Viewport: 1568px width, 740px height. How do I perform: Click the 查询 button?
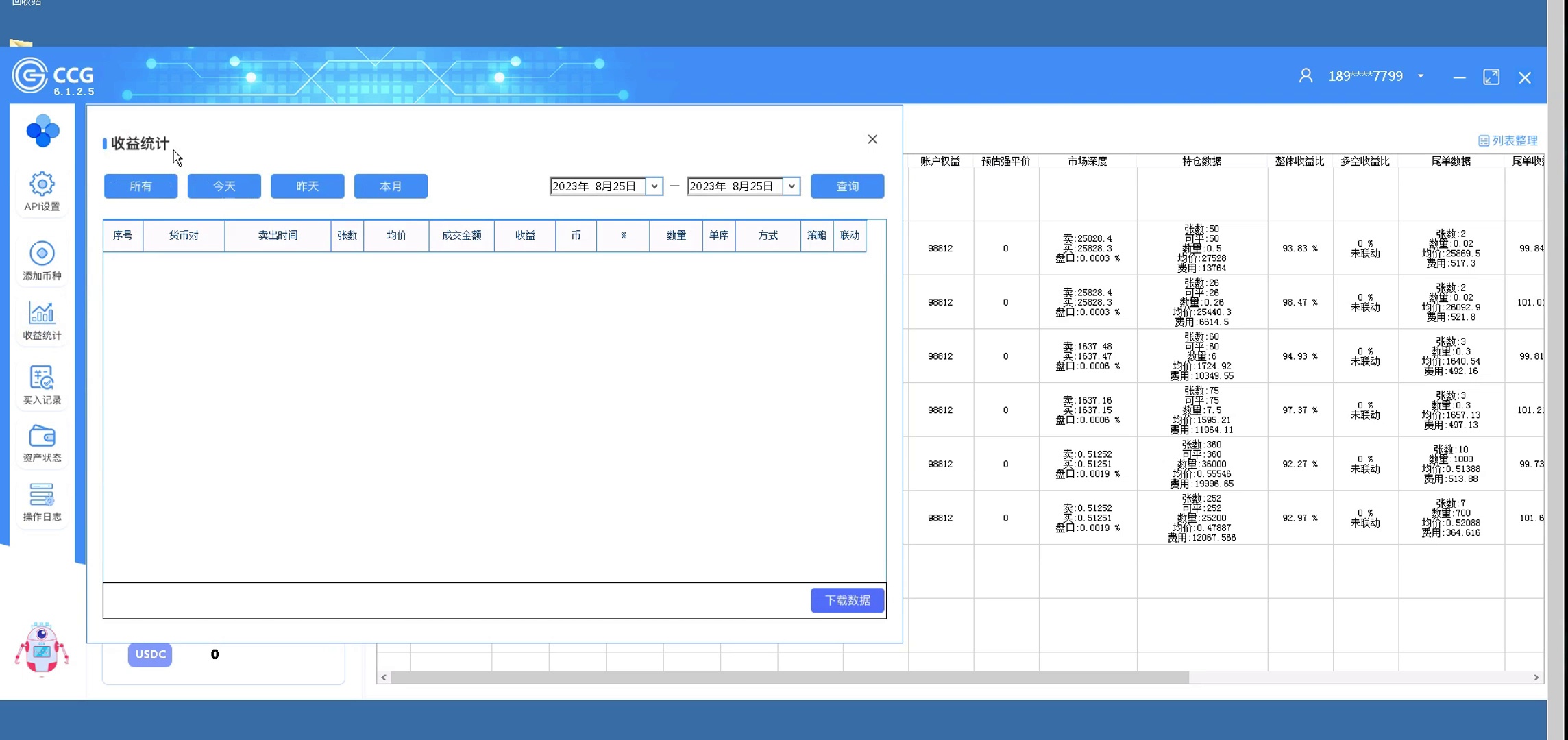[847, 186]
